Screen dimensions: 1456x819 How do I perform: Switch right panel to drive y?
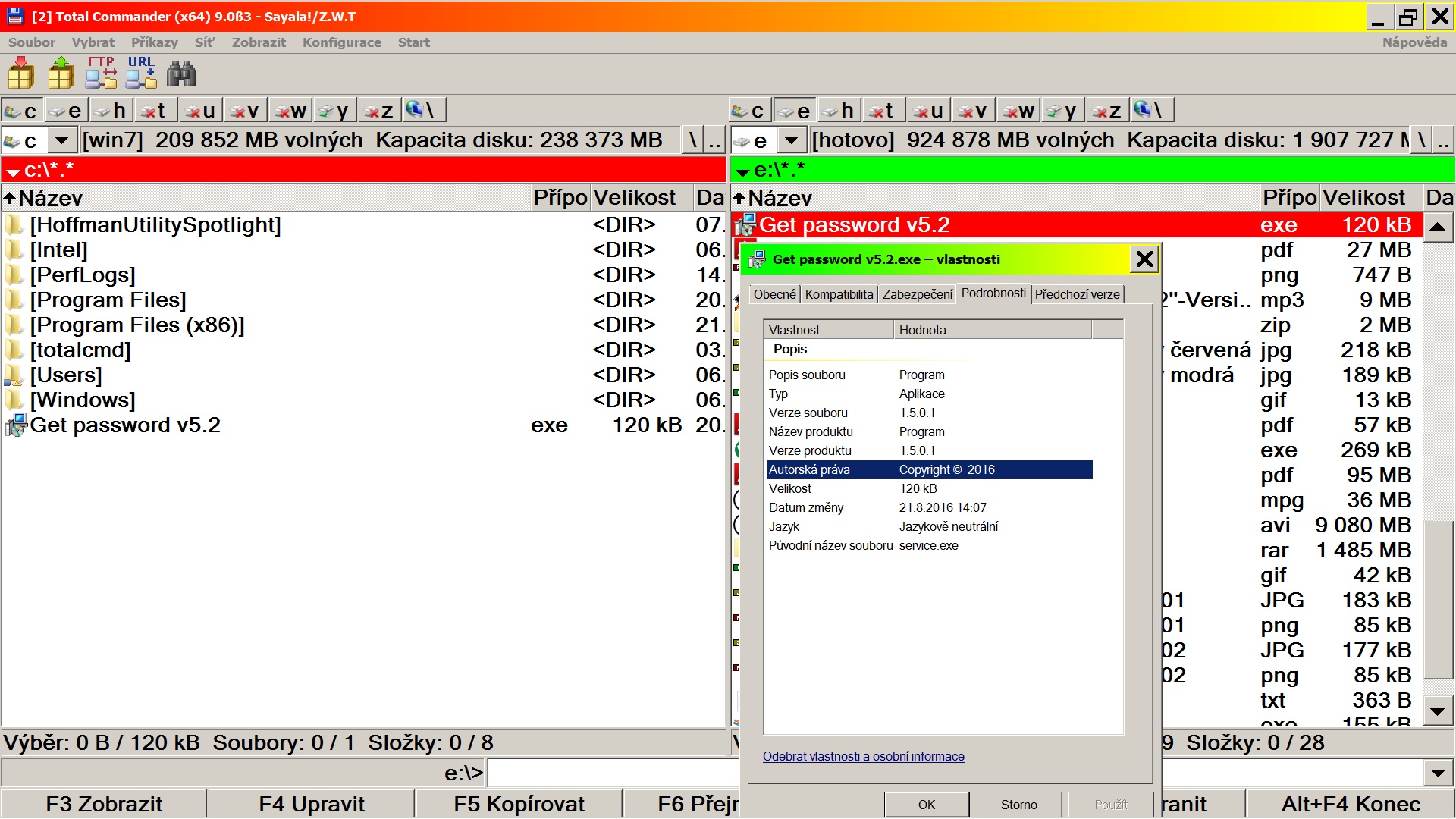point(1062,111)
